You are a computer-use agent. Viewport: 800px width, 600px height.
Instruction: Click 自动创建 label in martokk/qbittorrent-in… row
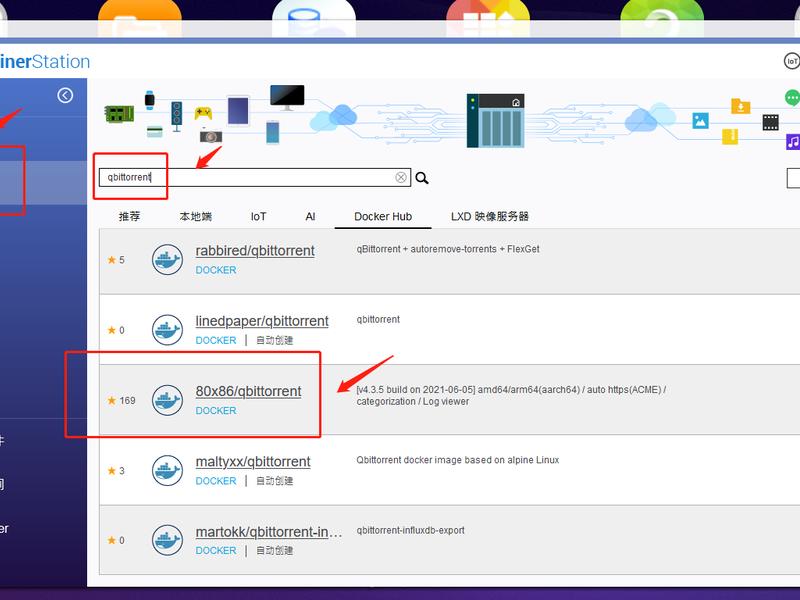[x=274, y=551]
